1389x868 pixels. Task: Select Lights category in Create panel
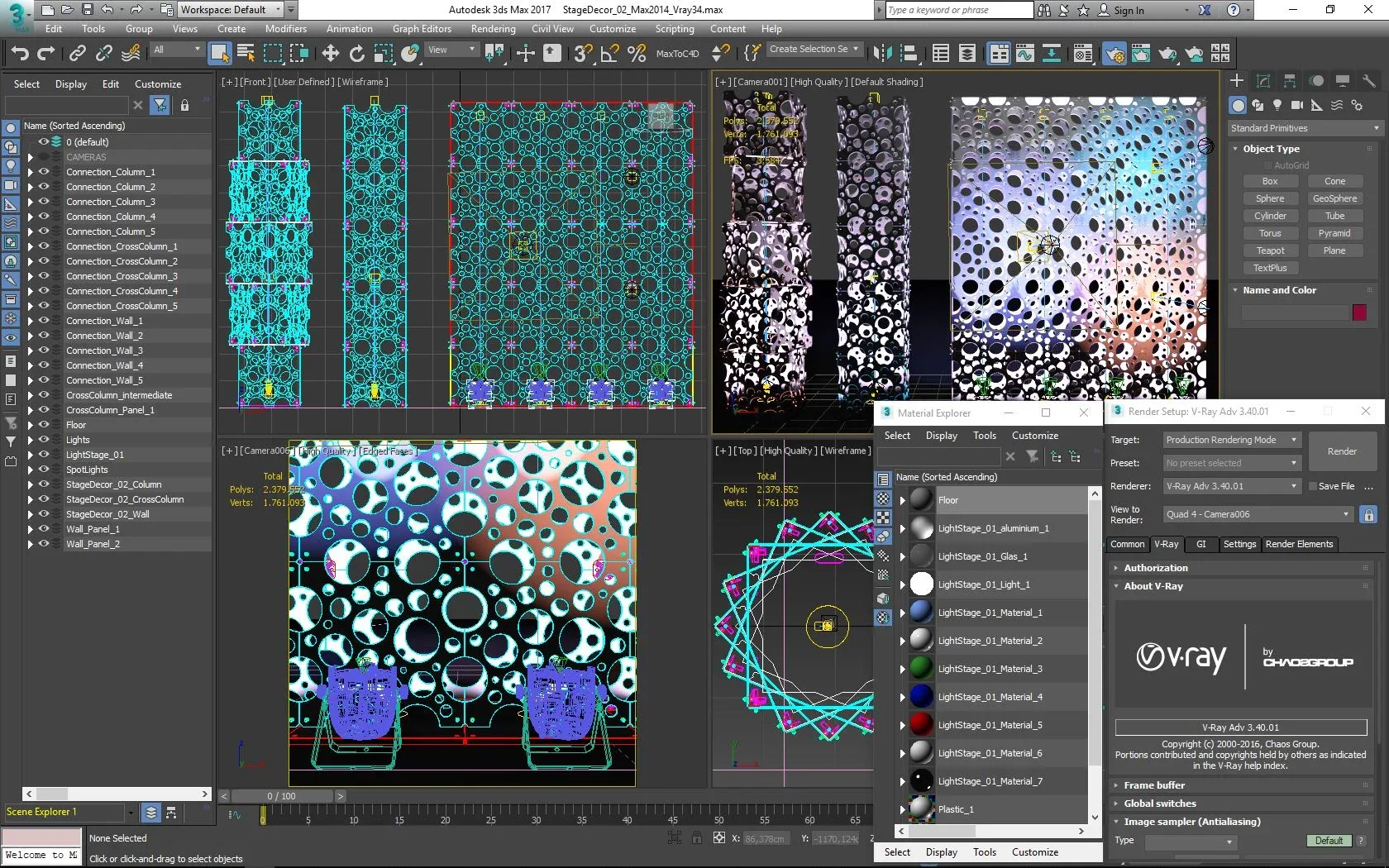coord(1277,105)
